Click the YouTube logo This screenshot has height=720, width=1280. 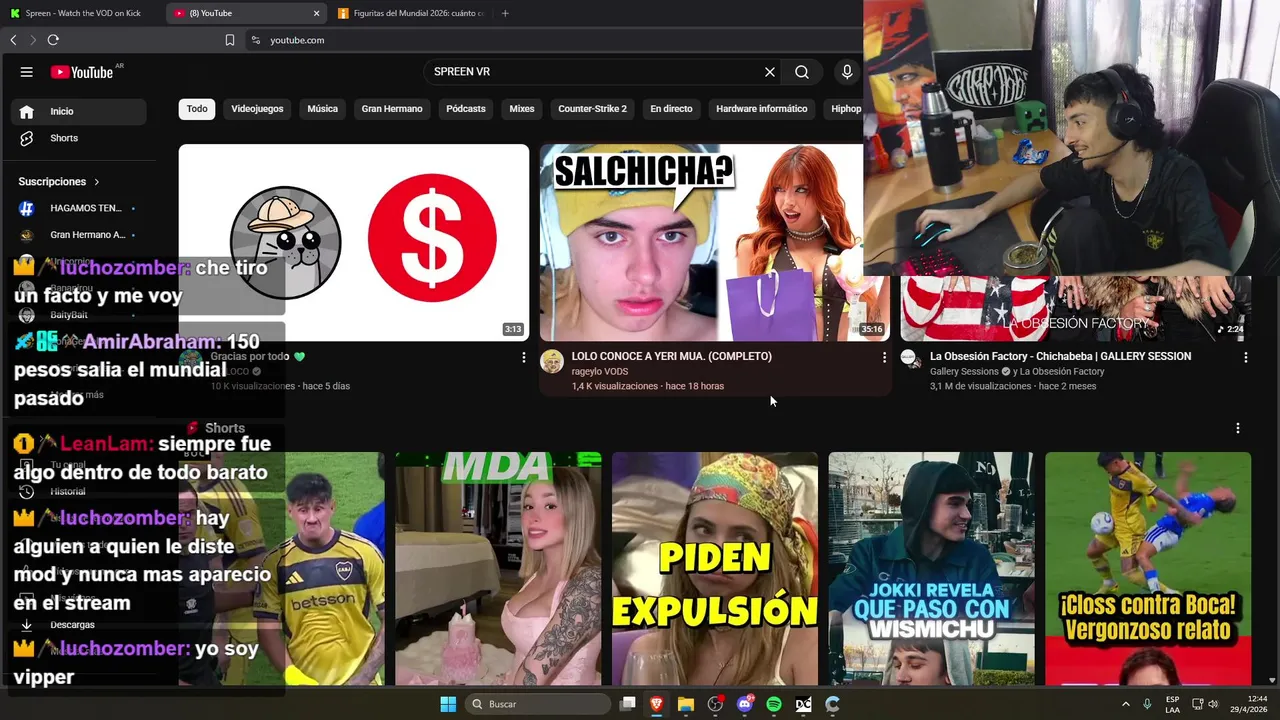(x=82, y=72)
